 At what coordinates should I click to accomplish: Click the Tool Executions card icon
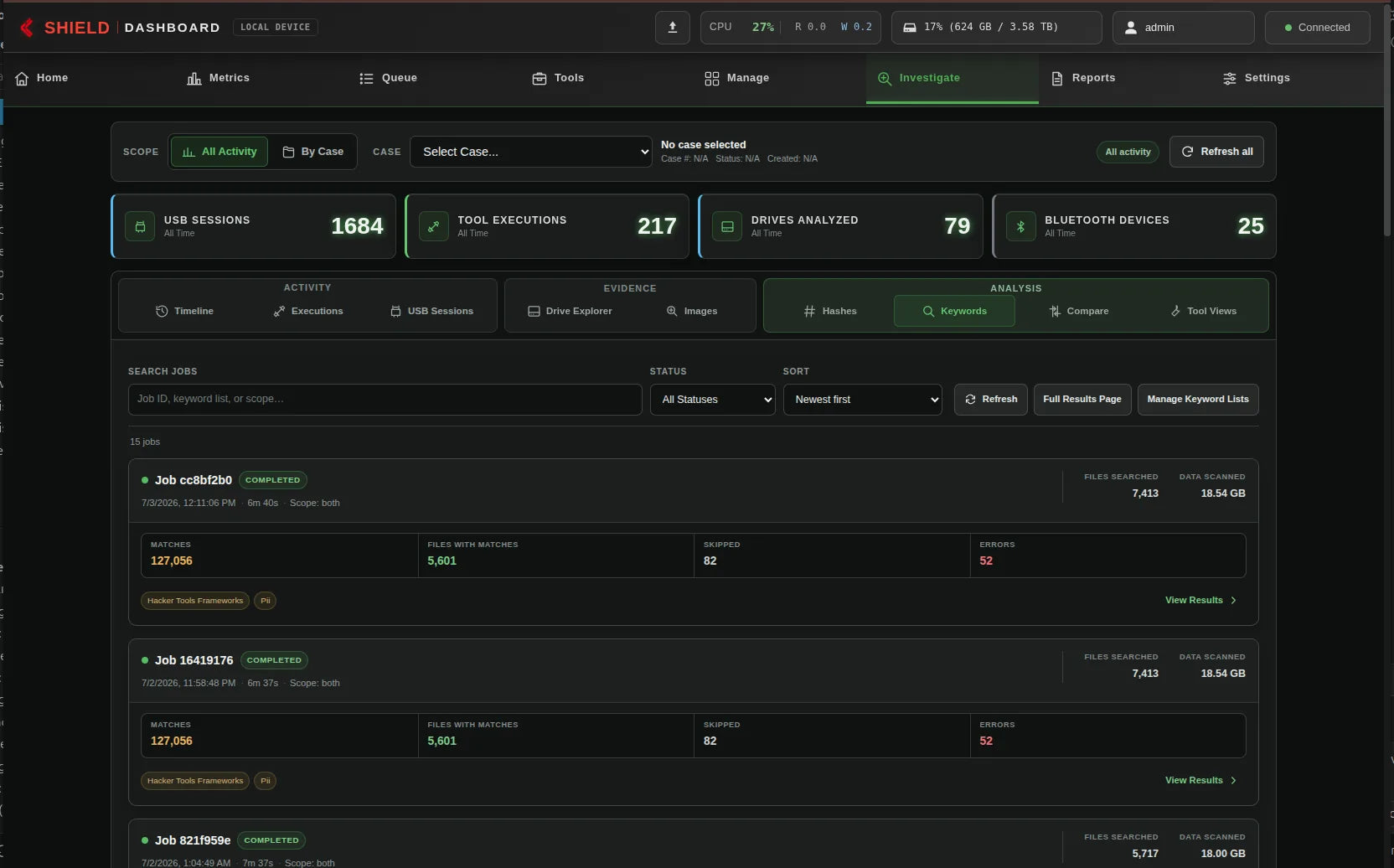433,226
